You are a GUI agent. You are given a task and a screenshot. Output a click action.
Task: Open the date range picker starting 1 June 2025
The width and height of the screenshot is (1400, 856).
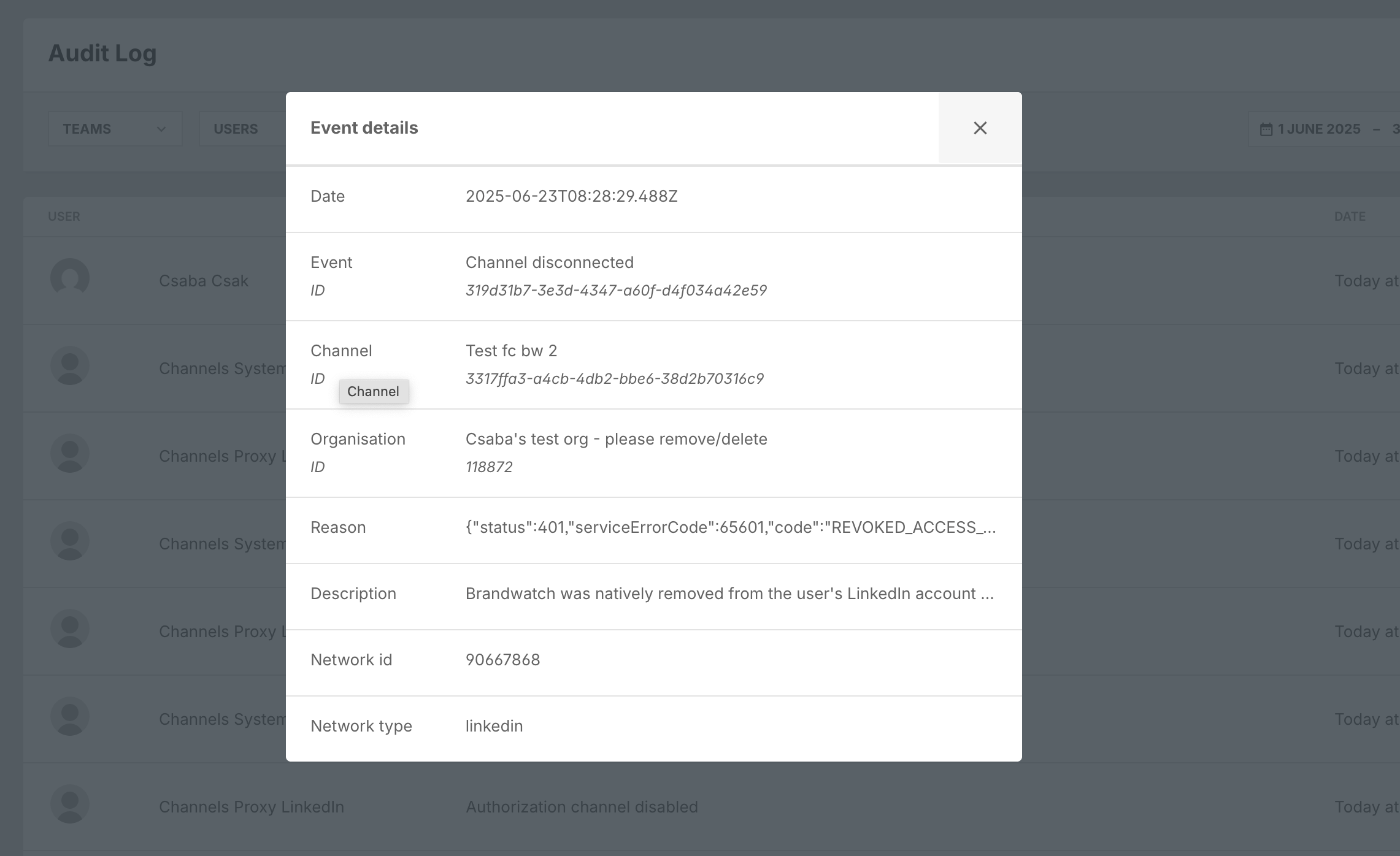[1325, 129]
